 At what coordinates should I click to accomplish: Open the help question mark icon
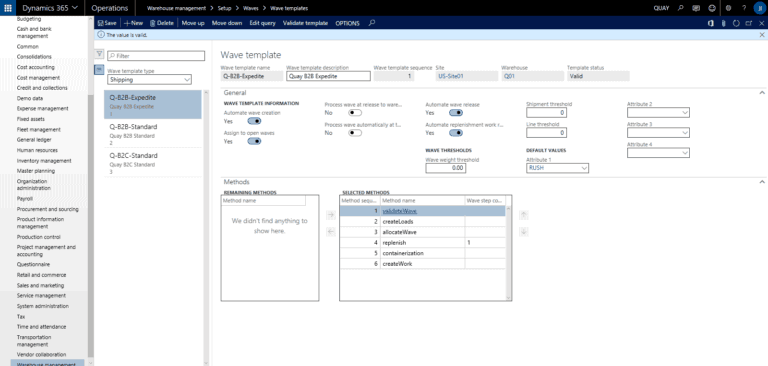point(744,8)
